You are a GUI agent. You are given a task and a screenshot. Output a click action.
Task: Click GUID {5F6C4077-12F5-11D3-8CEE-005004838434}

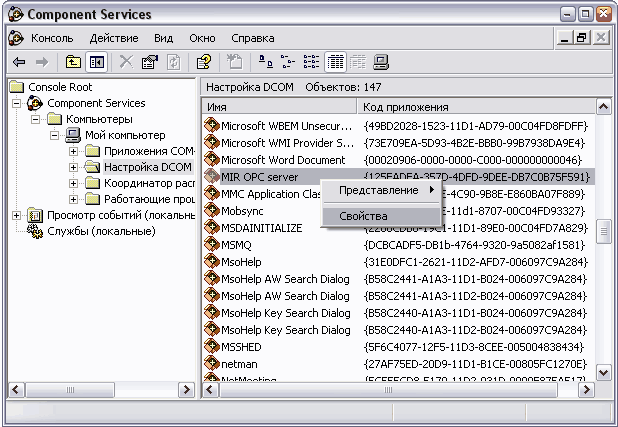click(x=474, y=347)
